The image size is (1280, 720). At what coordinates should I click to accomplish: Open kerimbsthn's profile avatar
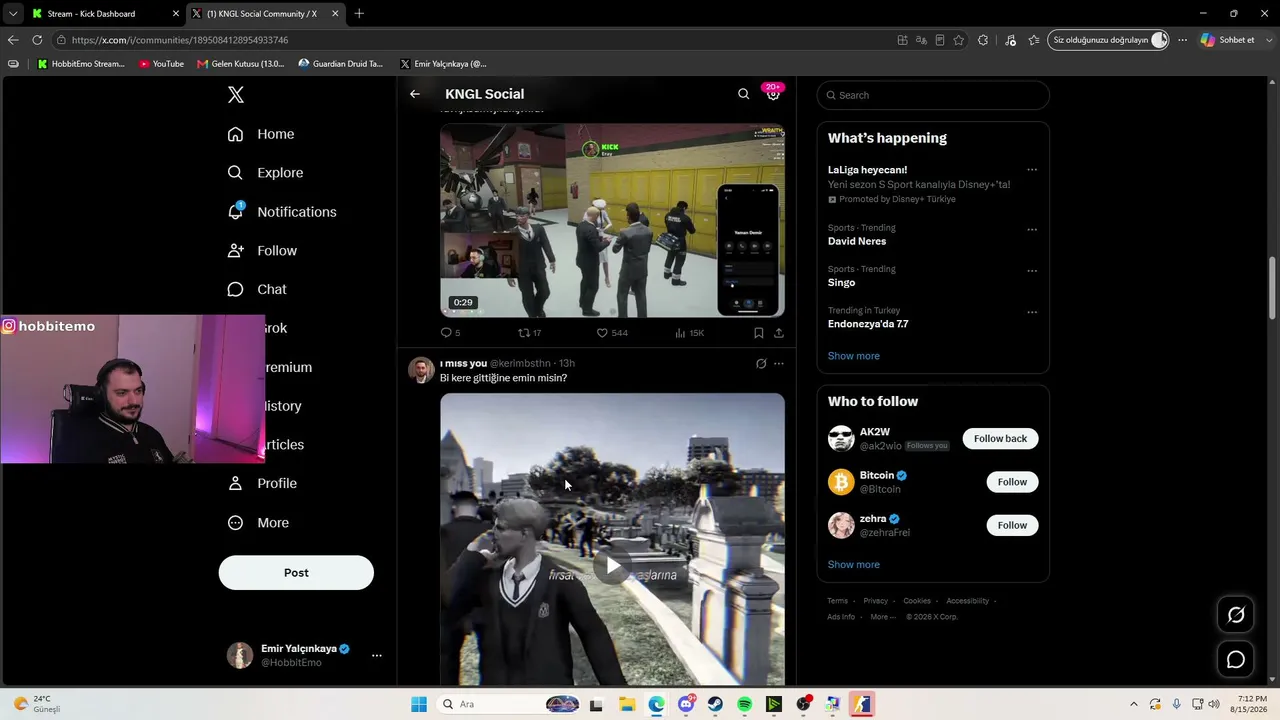(421, 370)
